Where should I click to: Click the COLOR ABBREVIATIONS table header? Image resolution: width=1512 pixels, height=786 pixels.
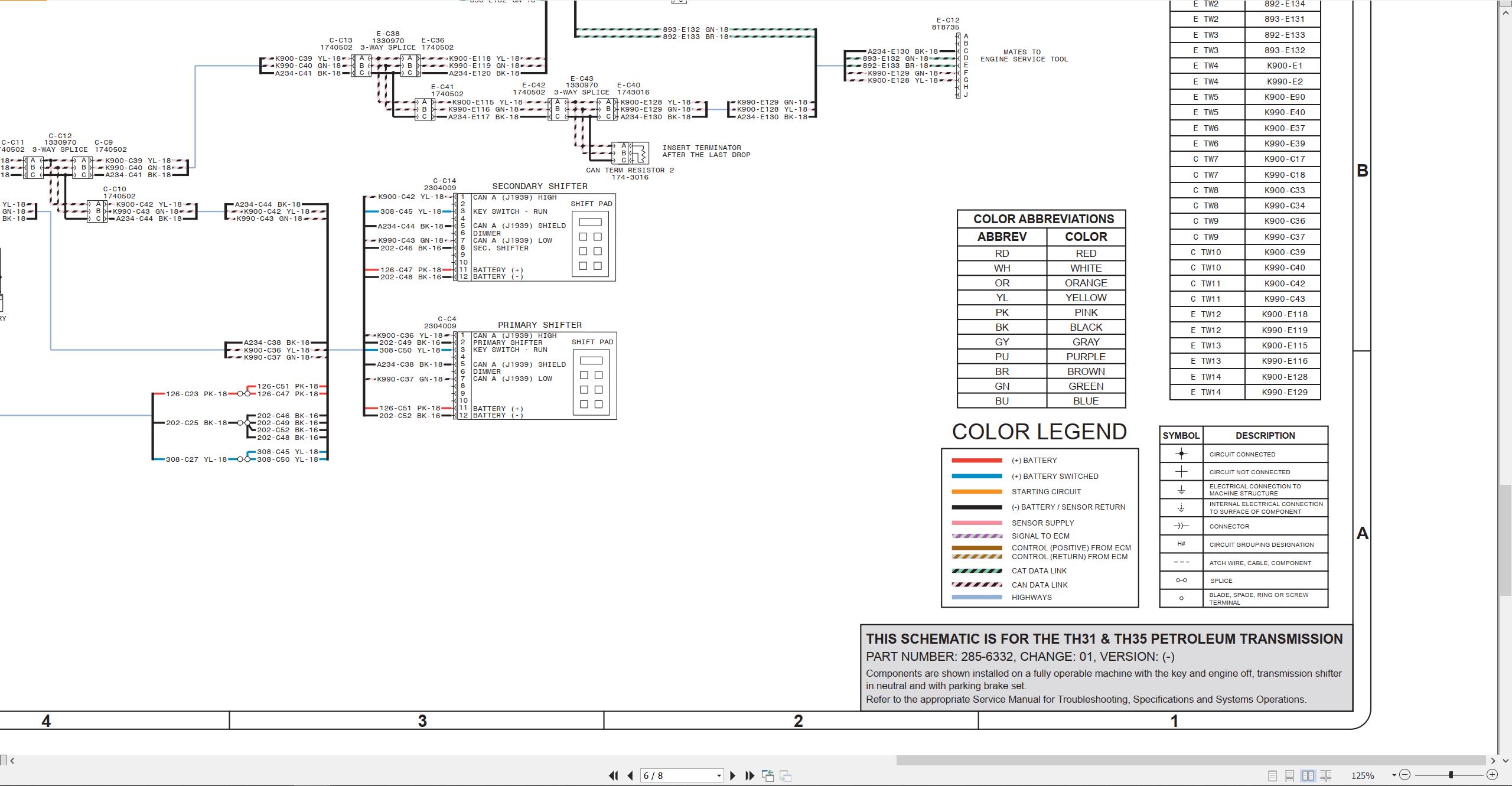tap(1043, 219)
